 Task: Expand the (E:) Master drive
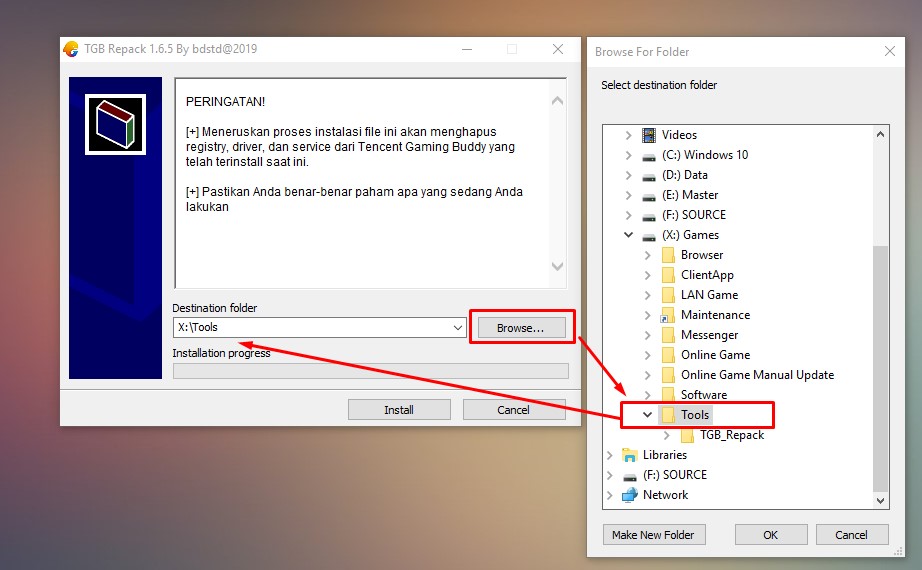(x=629, y=195)
